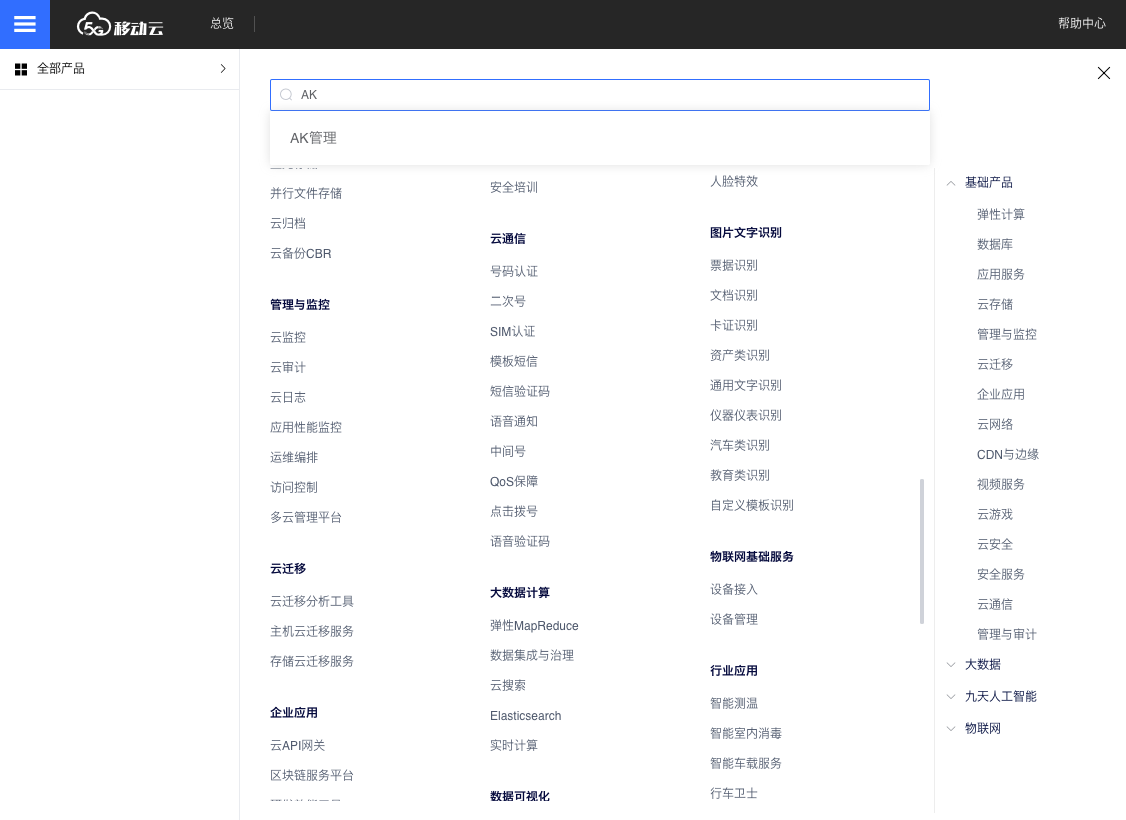Expand 全部产品 with right chevron arrow
This screenshot has width=1126, height=820.
point(222,69)
